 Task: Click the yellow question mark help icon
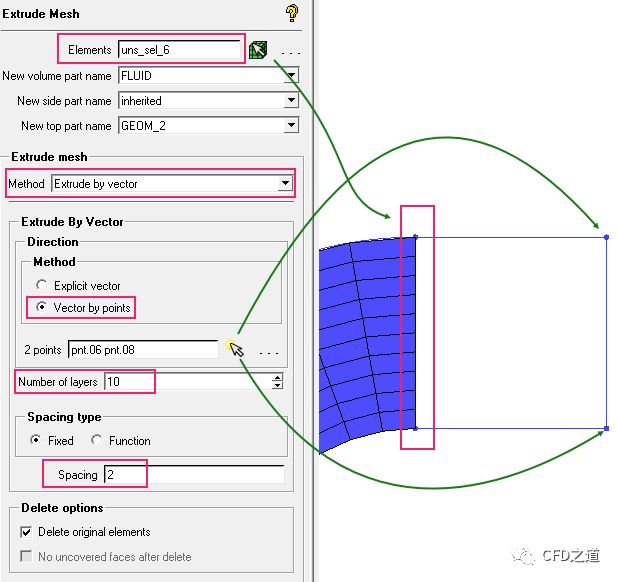292,13
